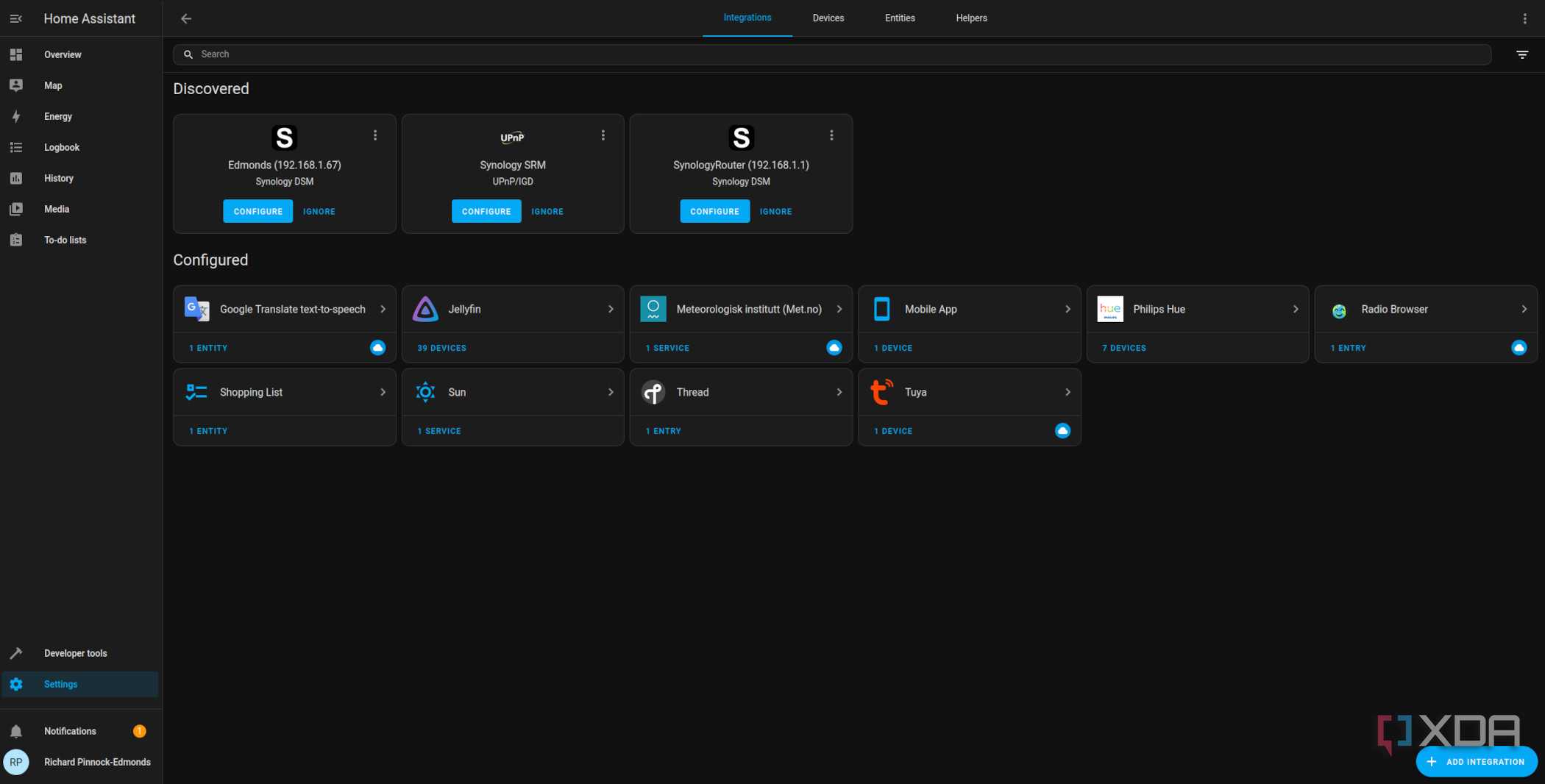Open Shopping List 1 entity link
Viewport: 1545px width, 784px height.
coord(208,431)
